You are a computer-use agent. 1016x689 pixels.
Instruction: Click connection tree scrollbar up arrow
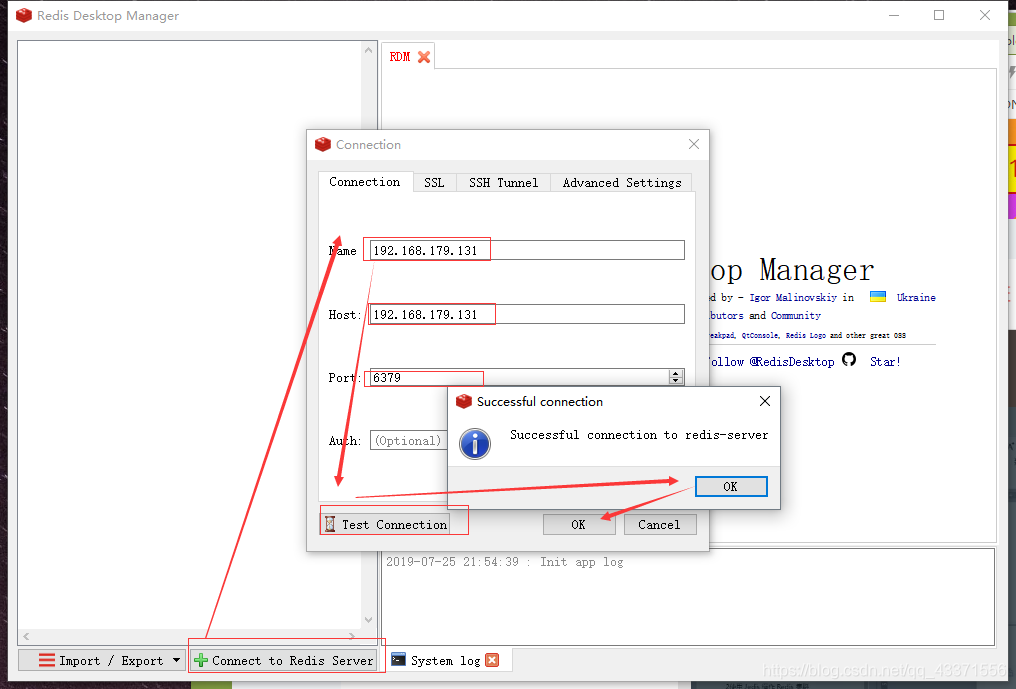click(368, 50)
